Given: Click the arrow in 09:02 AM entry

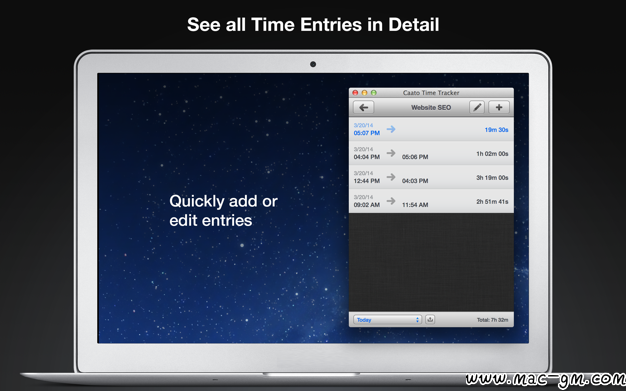Looking at the screenshot, I should point(391,201).
